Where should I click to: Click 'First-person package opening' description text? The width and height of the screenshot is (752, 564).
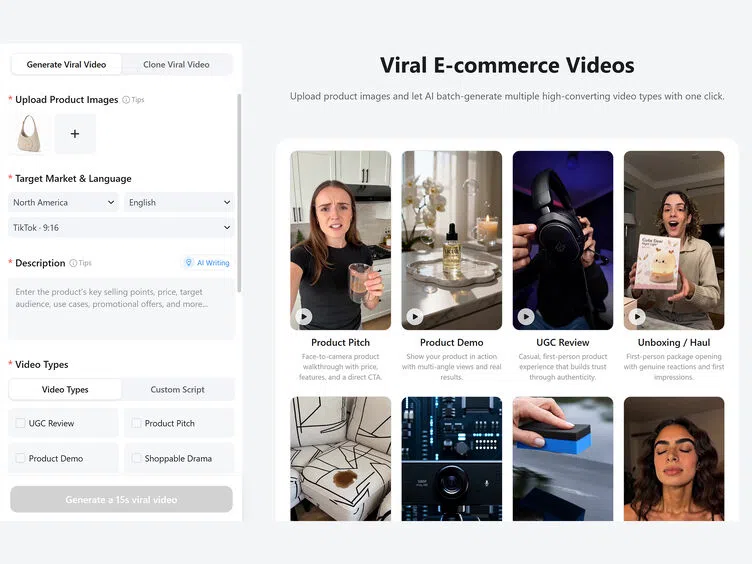[674, 367]
